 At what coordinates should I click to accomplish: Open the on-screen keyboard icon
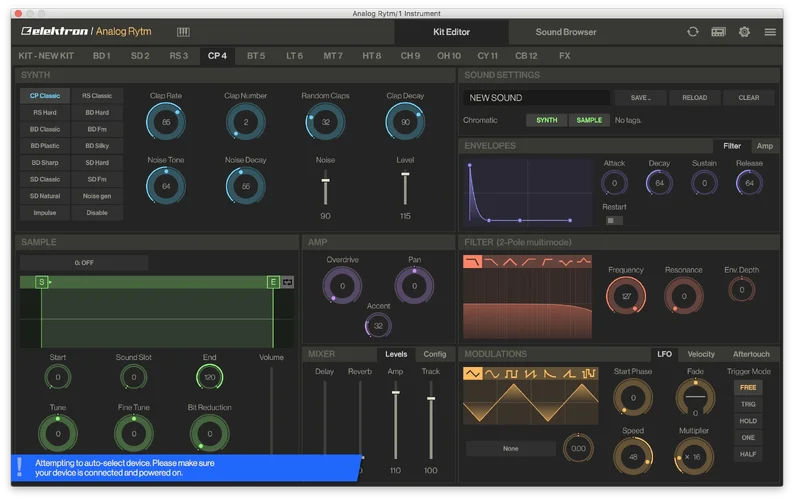pos(183,32)
